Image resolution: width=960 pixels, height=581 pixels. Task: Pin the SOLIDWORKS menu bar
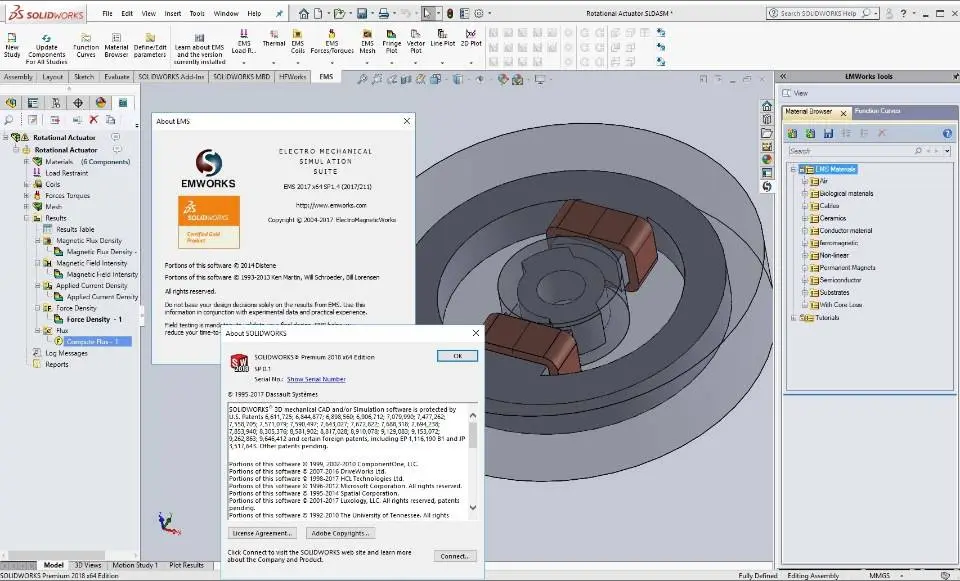[x=279, y=13]
